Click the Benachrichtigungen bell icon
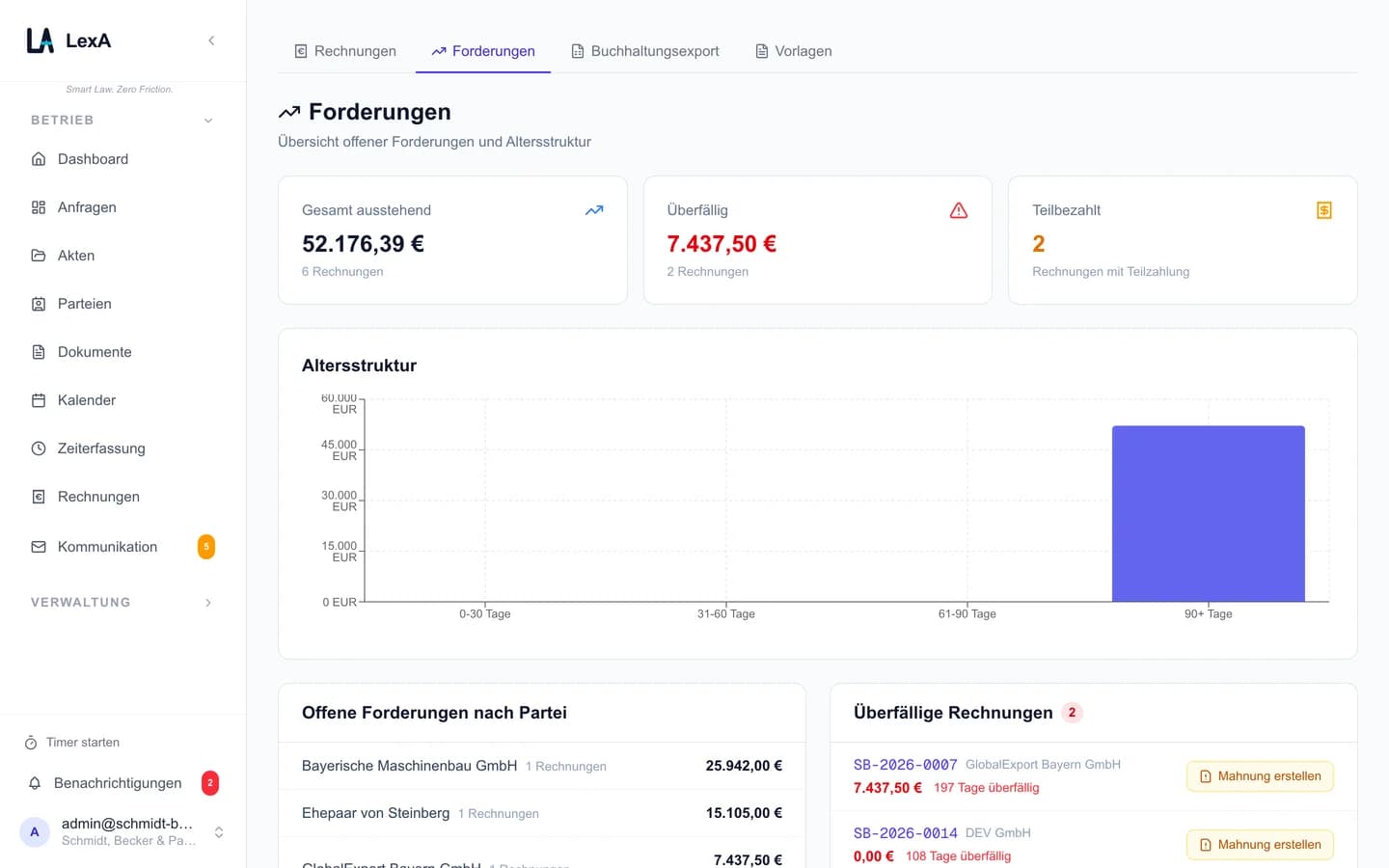Viewport: 1389px width, 868px height. (x=35, y=783)
